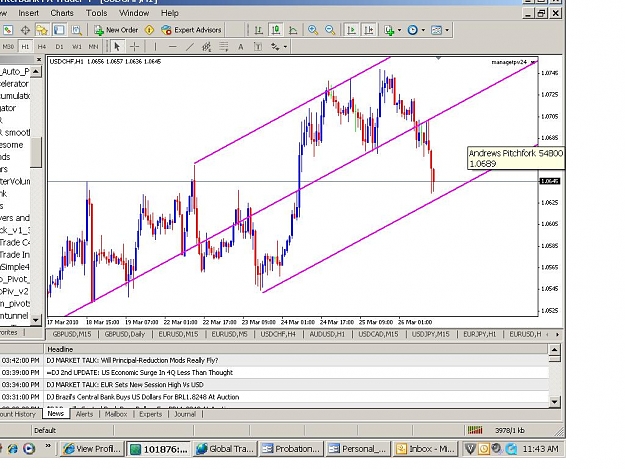Open the Indicators dropdown arrow
The height and width of the screenshot is (469, 625).
pyautogui.click(x=399, y=30)
